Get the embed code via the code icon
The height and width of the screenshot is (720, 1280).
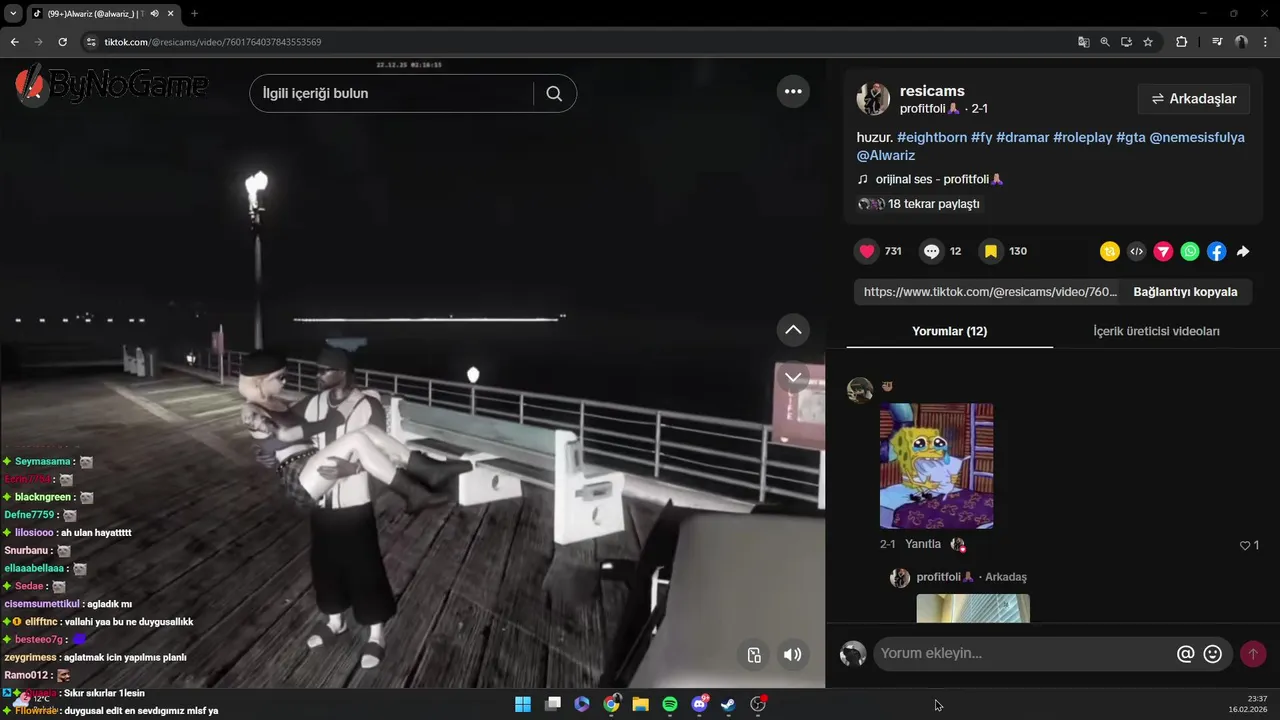[x=1136, y=252]
